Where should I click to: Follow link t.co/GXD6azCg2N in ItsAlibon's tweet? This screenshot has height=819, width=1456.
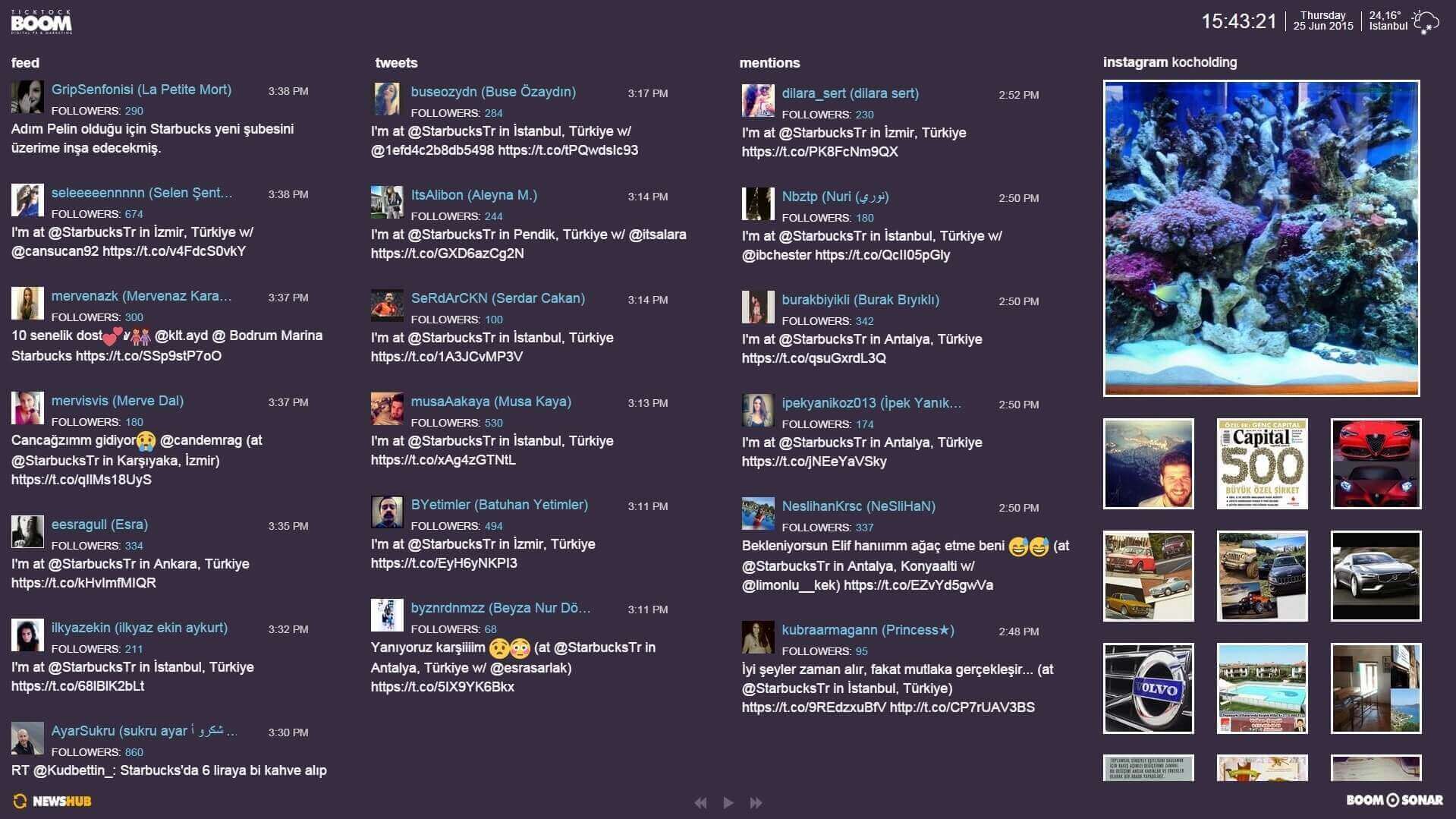[x=447, y=254]
